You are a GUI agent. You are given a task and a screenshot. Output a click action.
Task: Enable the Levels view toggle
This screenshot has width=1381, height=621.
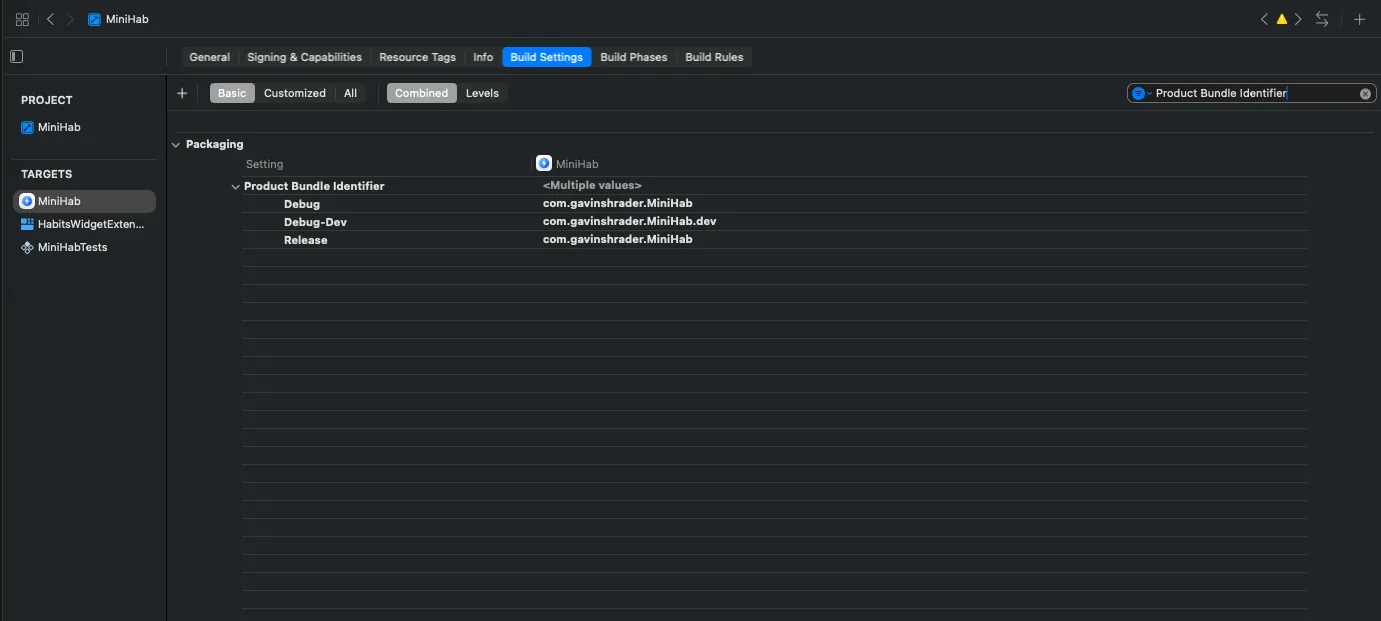click(483, 93)
